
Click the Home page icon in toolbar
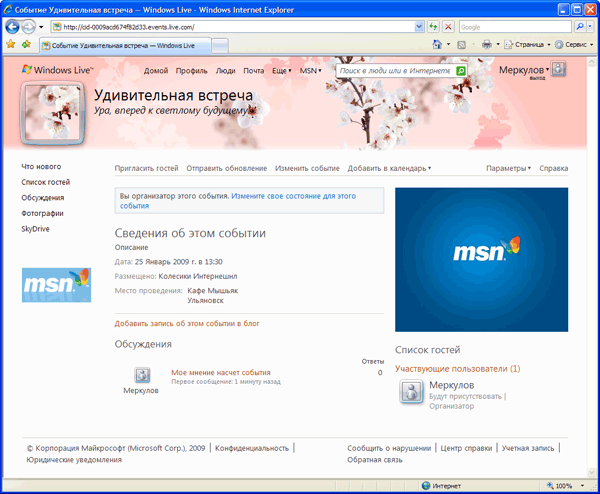tap(437, 44)
